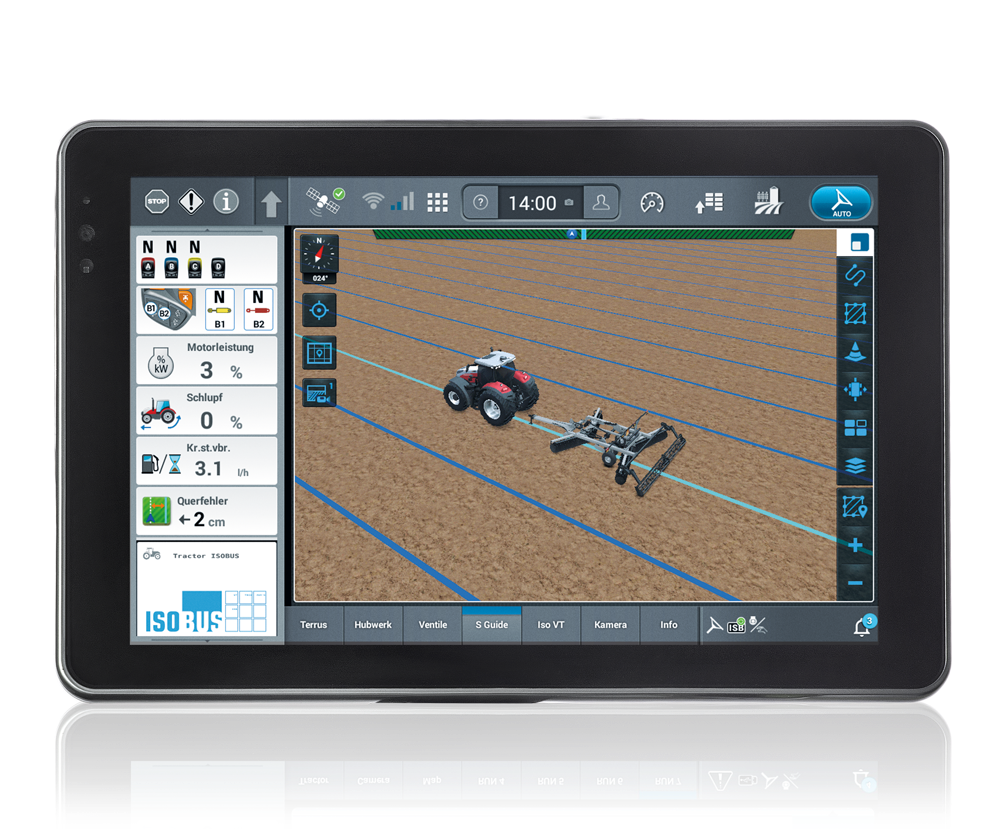Screen dimensions: 1000x829
Task: Switch to the Ventile tab
Action: click(x=432, y=625)
